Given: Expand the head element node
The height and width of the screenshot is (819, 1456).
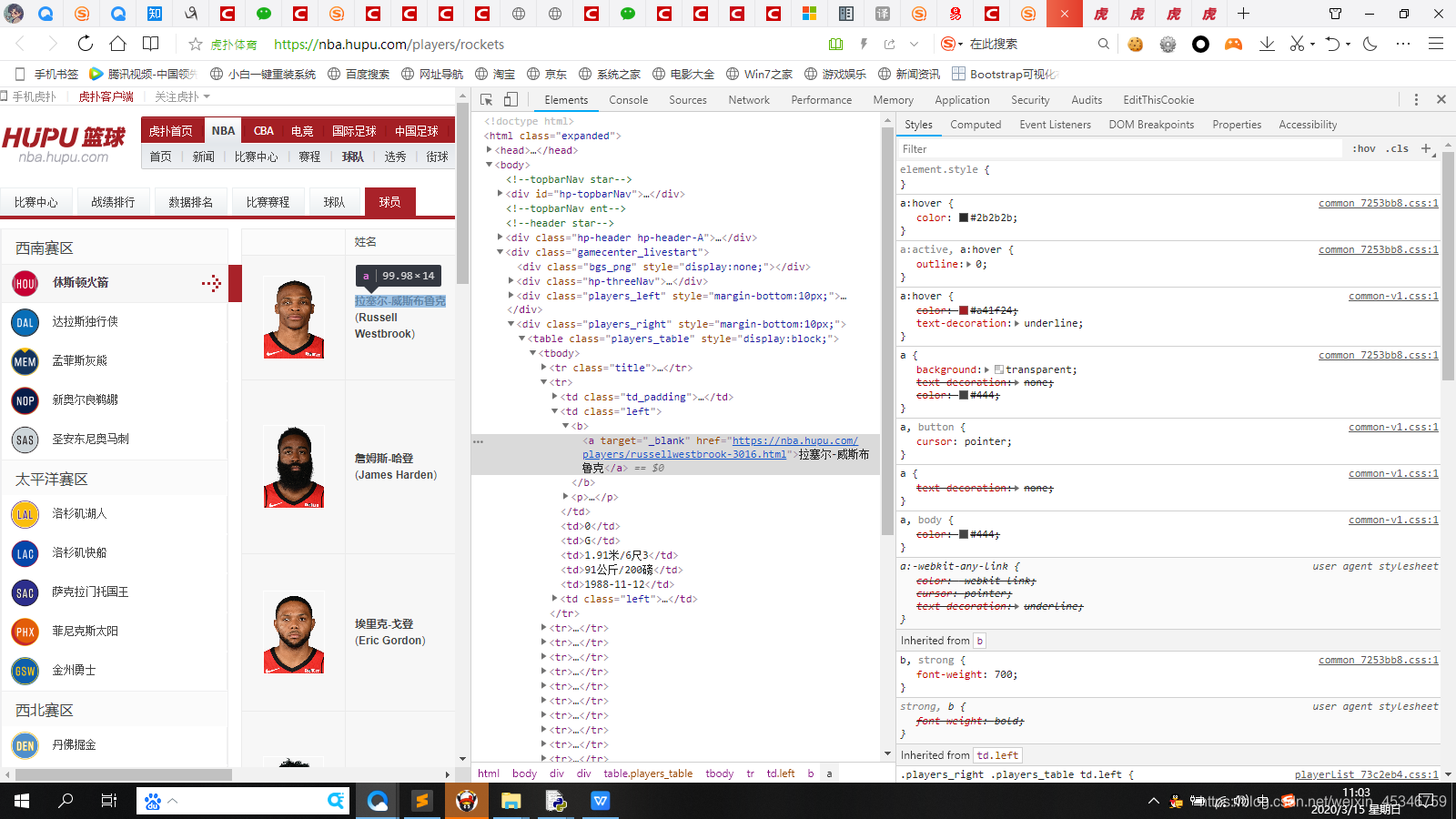Looking at the screenshot, I should coord(490,150).
